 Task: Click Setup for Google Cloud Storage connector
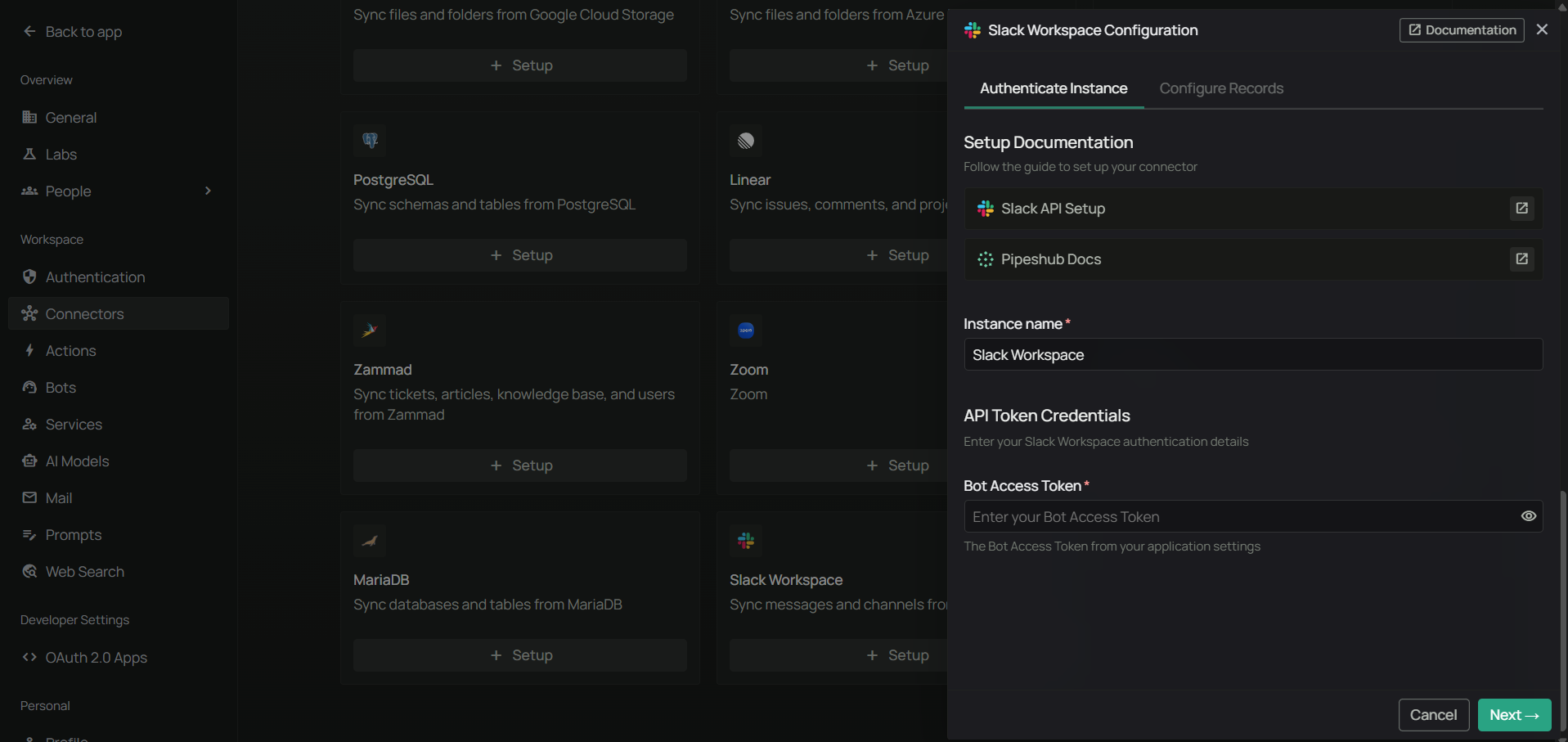tap(520, 65)
